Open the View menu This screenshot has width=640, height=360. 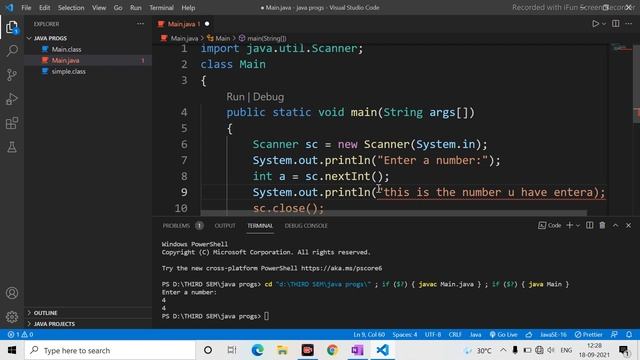click(x=99, y=7)
